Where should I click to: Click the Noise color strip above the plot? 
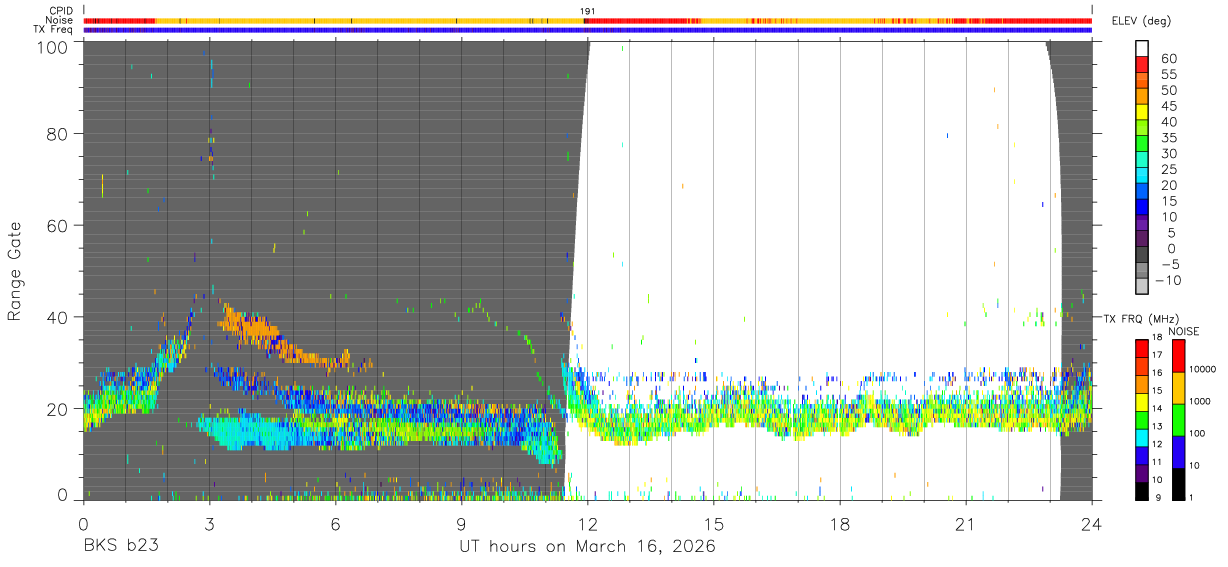pos(588,20)
